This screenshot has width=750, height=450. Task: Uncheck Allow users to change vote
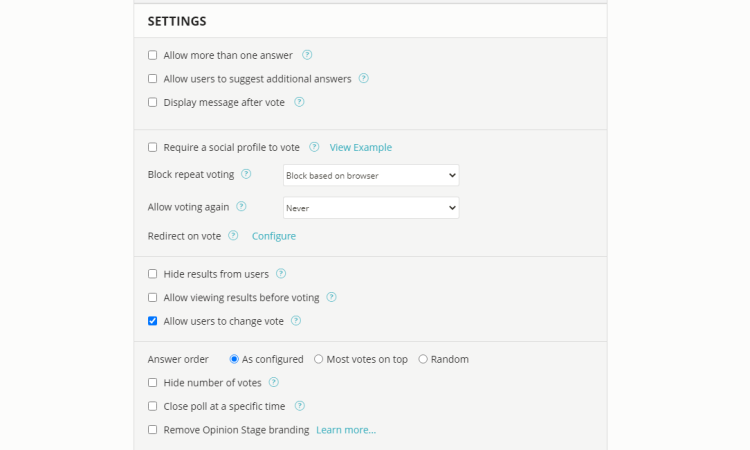pyautogui.click(x=153, y=321)
